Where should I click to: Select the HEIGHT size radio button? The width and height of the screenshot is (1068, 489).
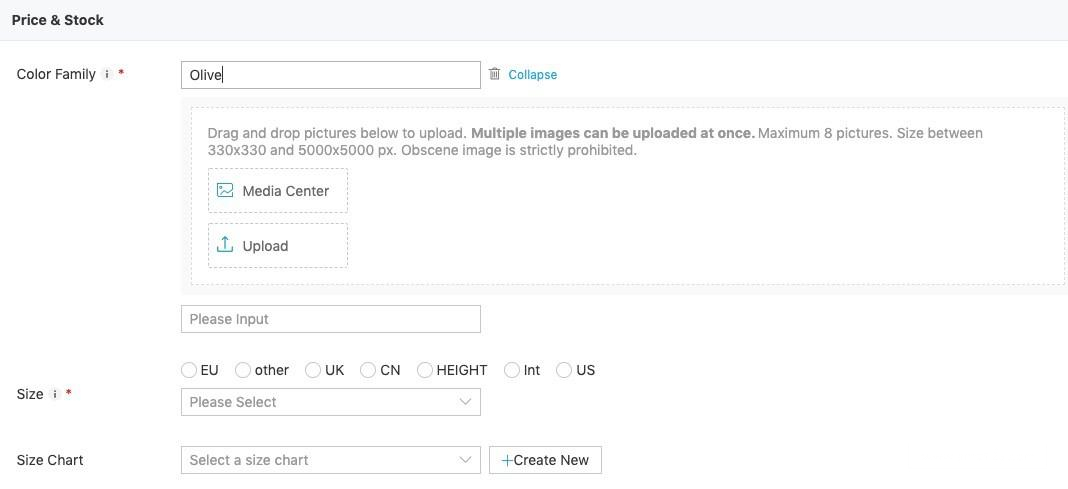pos(425,370)
